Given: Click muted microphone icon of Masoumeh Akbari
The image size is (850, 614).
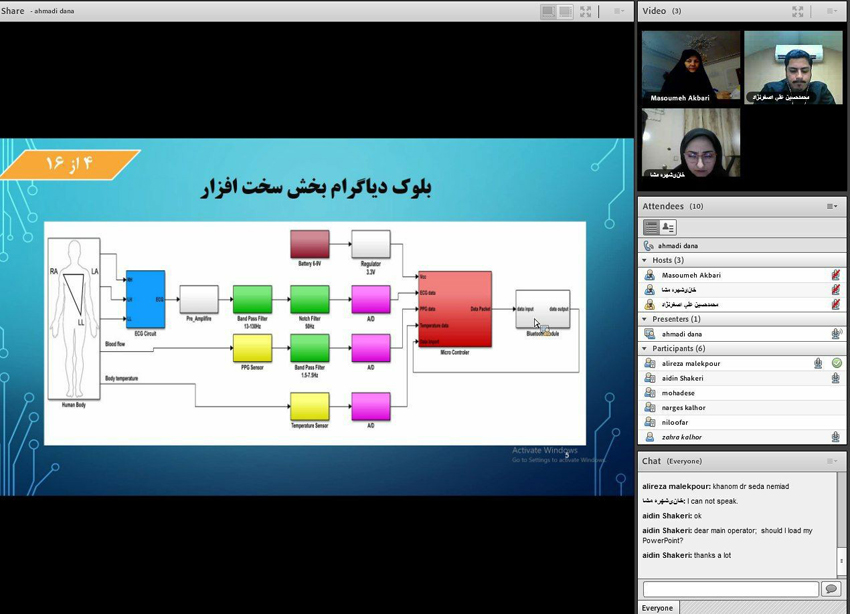Looking at the screenshot, I should coord(836,275).
